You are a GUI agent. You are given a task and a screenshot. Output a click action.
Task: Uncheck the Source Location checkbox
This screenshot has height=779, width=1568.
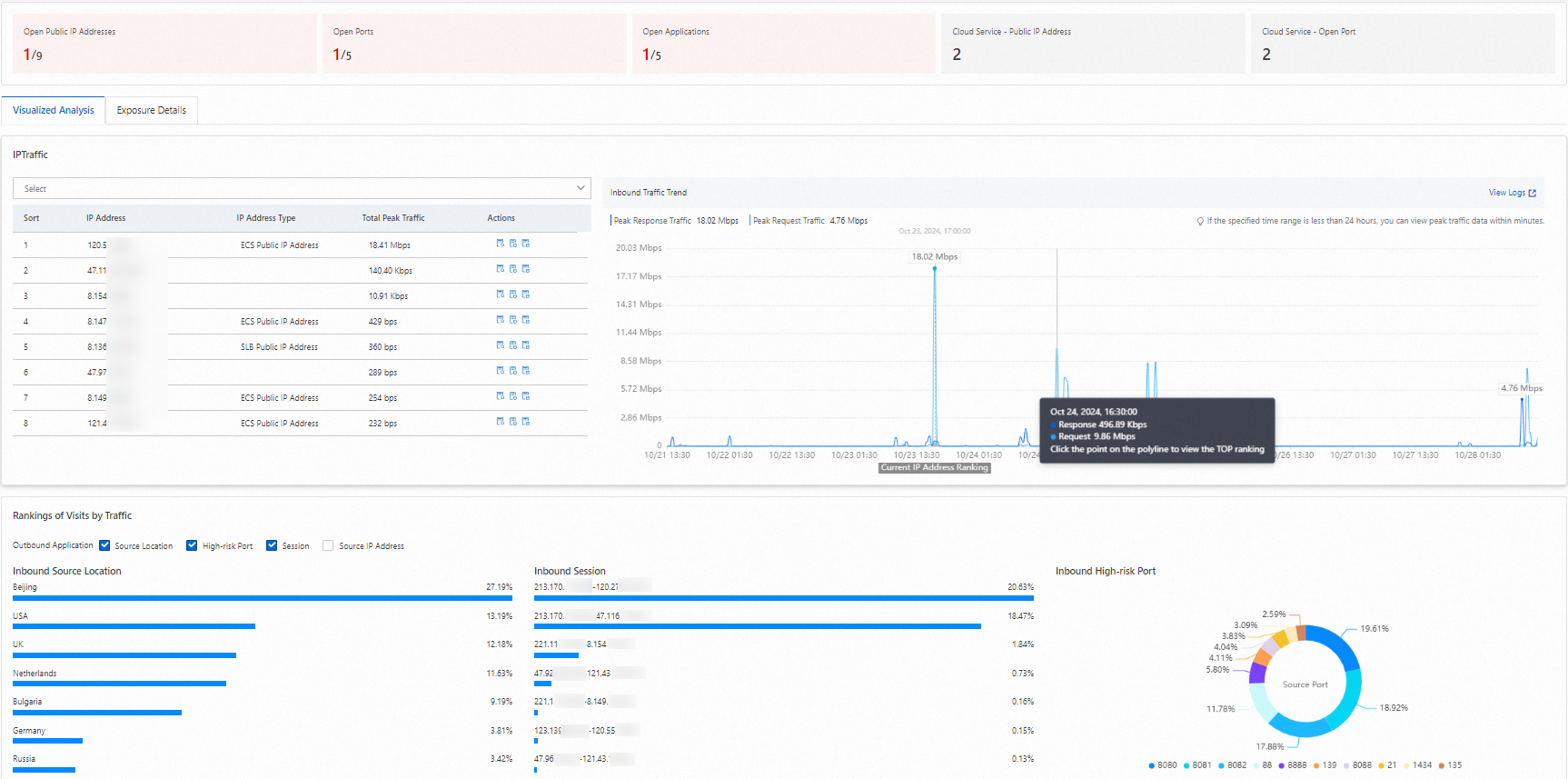point(104,545)
